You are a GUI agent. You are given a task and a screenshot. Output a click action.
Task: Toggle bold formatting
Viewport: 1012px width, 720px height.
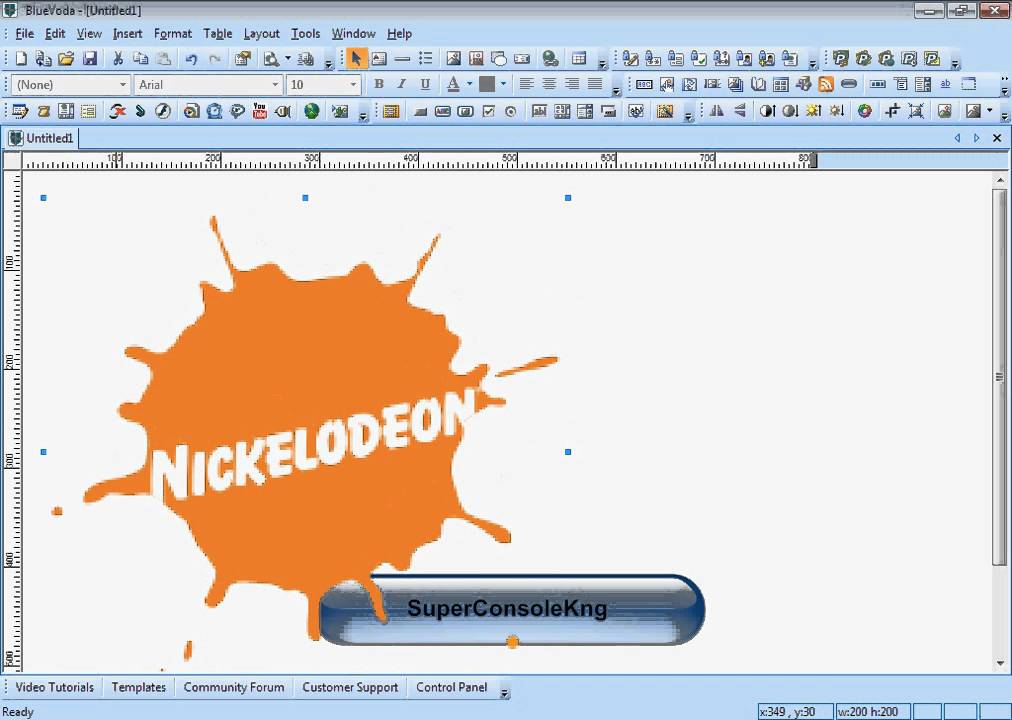pyautogui.click(x=379, y=85)
